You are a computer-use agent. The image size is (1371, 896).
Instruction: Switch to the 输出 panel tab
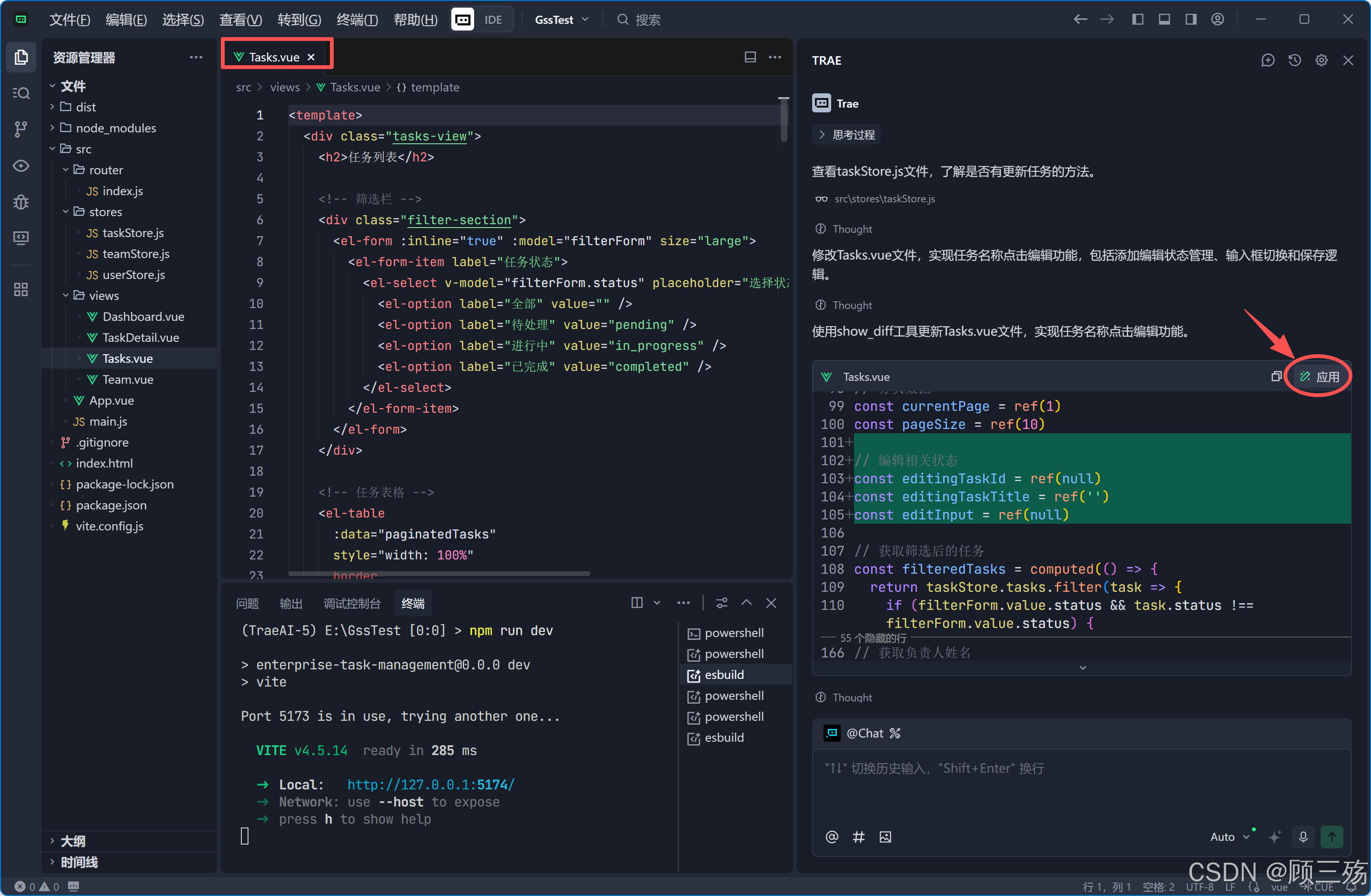[290, 603]
